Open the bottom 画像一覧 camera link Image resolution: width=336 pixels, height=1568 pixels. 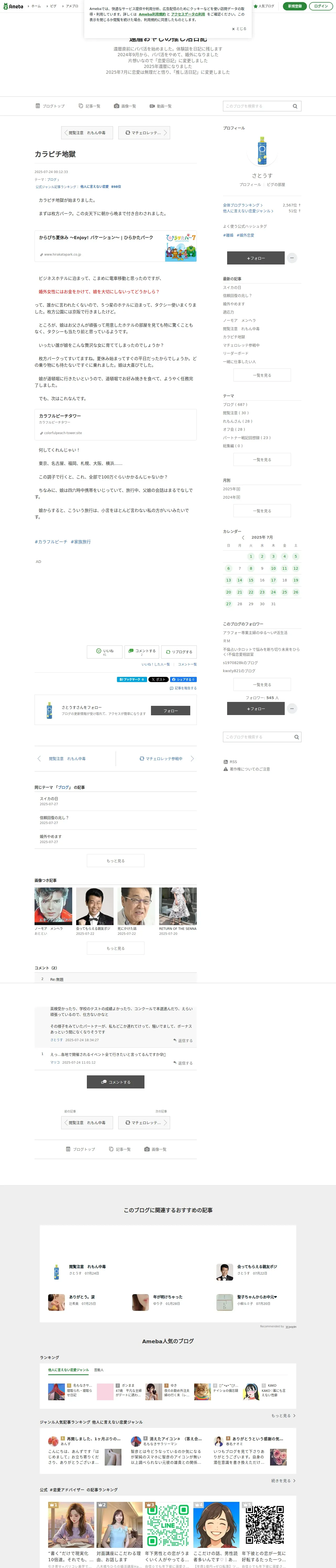coord(155,1149)
